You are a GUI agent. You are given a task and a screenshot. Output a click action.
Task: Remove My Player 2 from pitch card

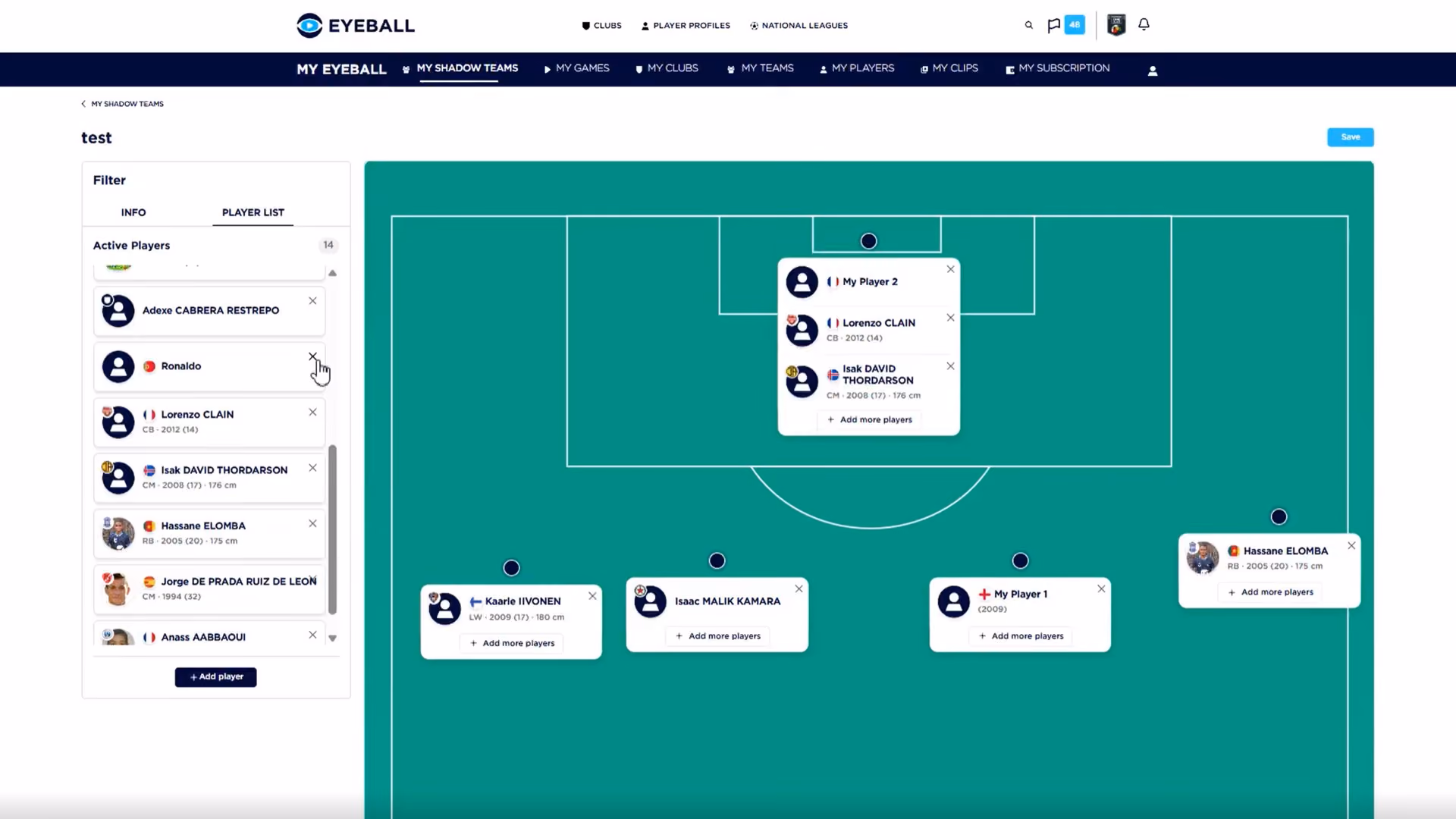[950, 269]
